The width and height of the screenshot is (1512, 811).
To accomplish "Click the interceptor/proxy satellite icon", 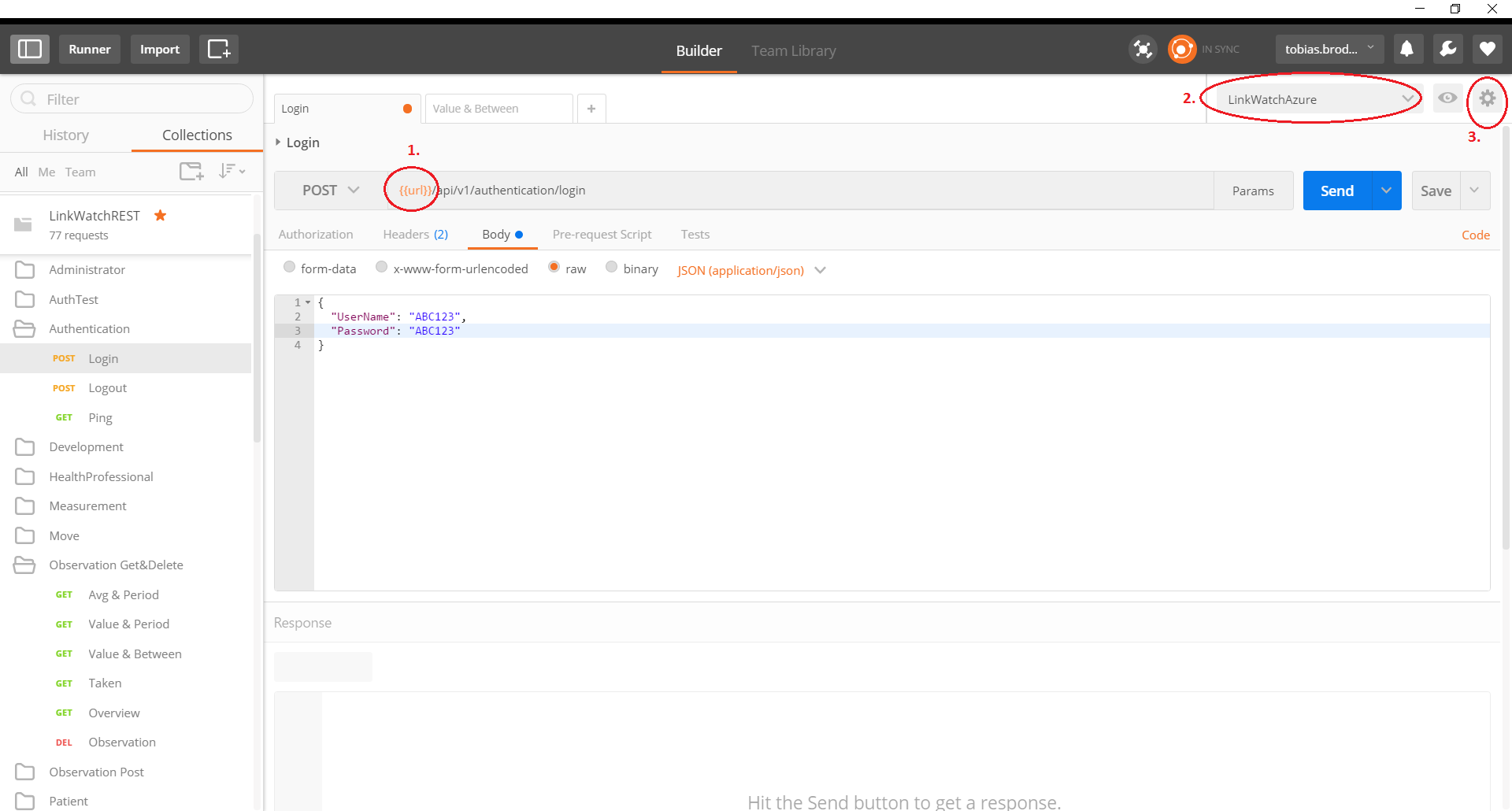I will click(1143, 49).
